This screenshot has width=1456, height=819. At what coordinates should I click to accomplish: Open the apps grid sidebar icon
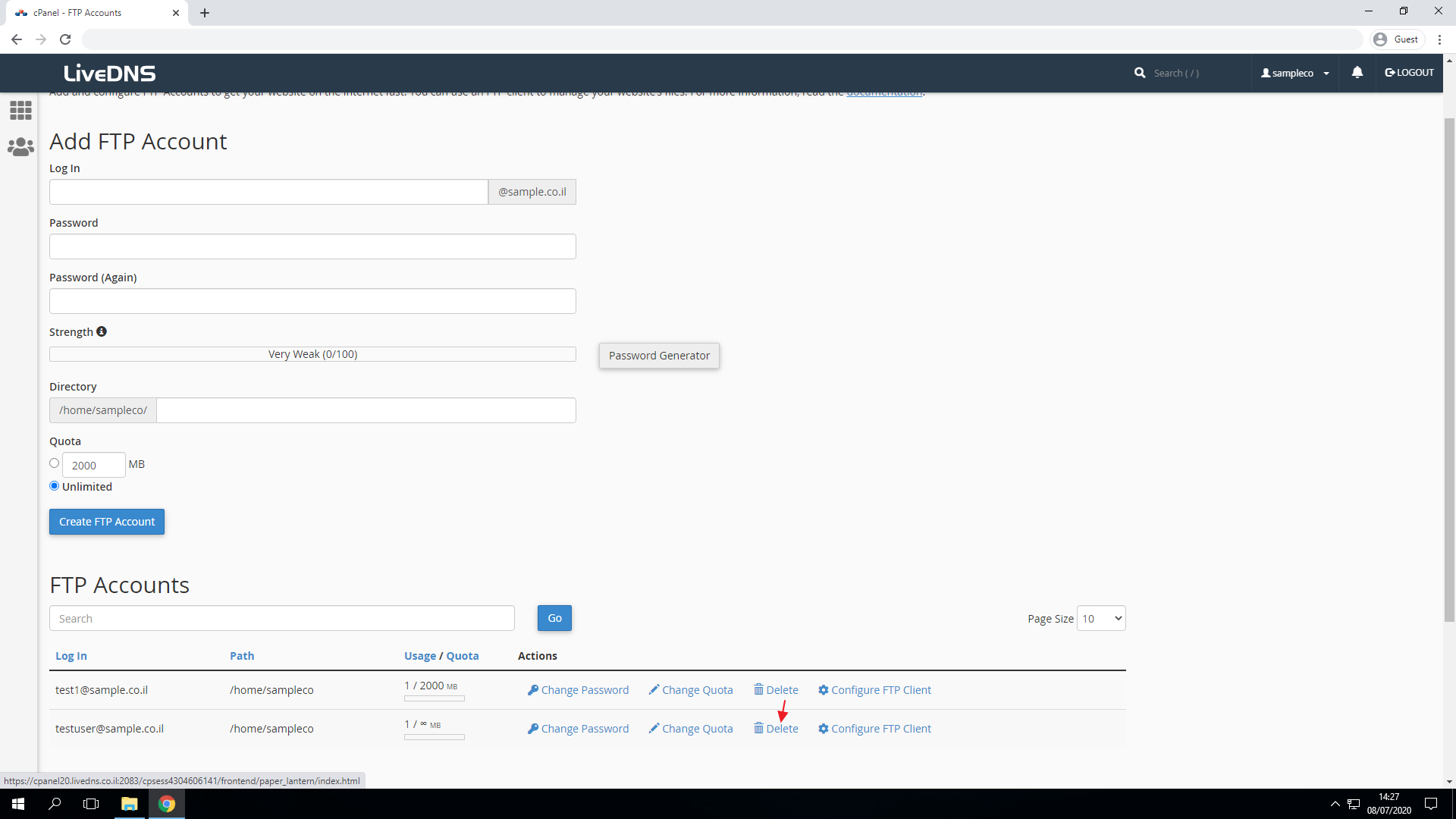coord(20,111)
